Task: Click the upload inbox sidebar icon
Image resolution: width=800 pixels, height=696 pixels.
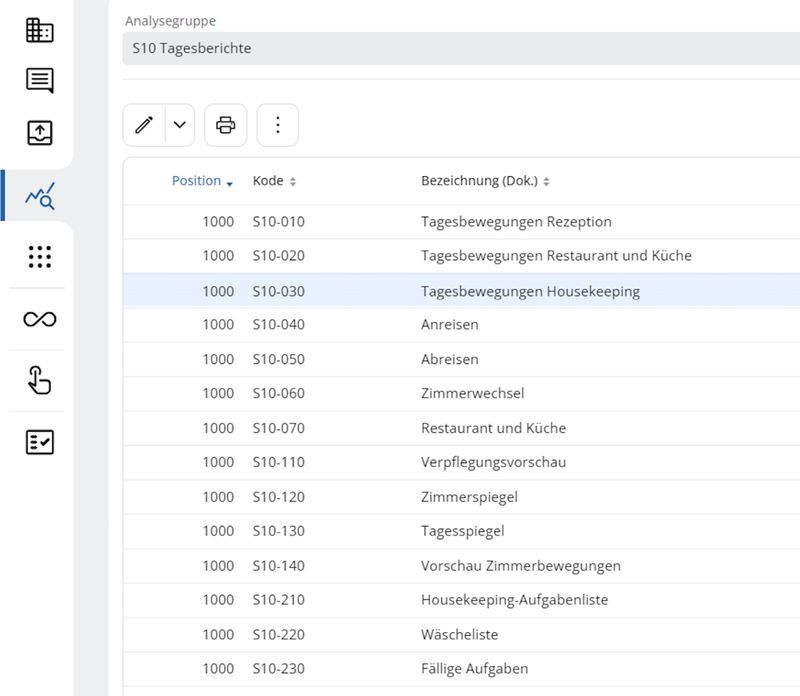Action: point(40,133)
